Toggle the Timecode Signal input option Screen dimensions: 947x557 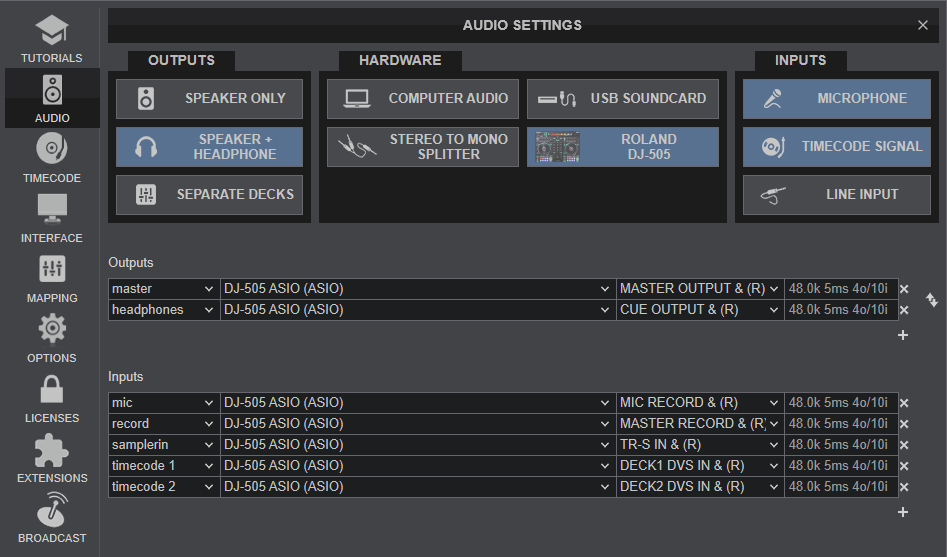(x=836, y=147)
